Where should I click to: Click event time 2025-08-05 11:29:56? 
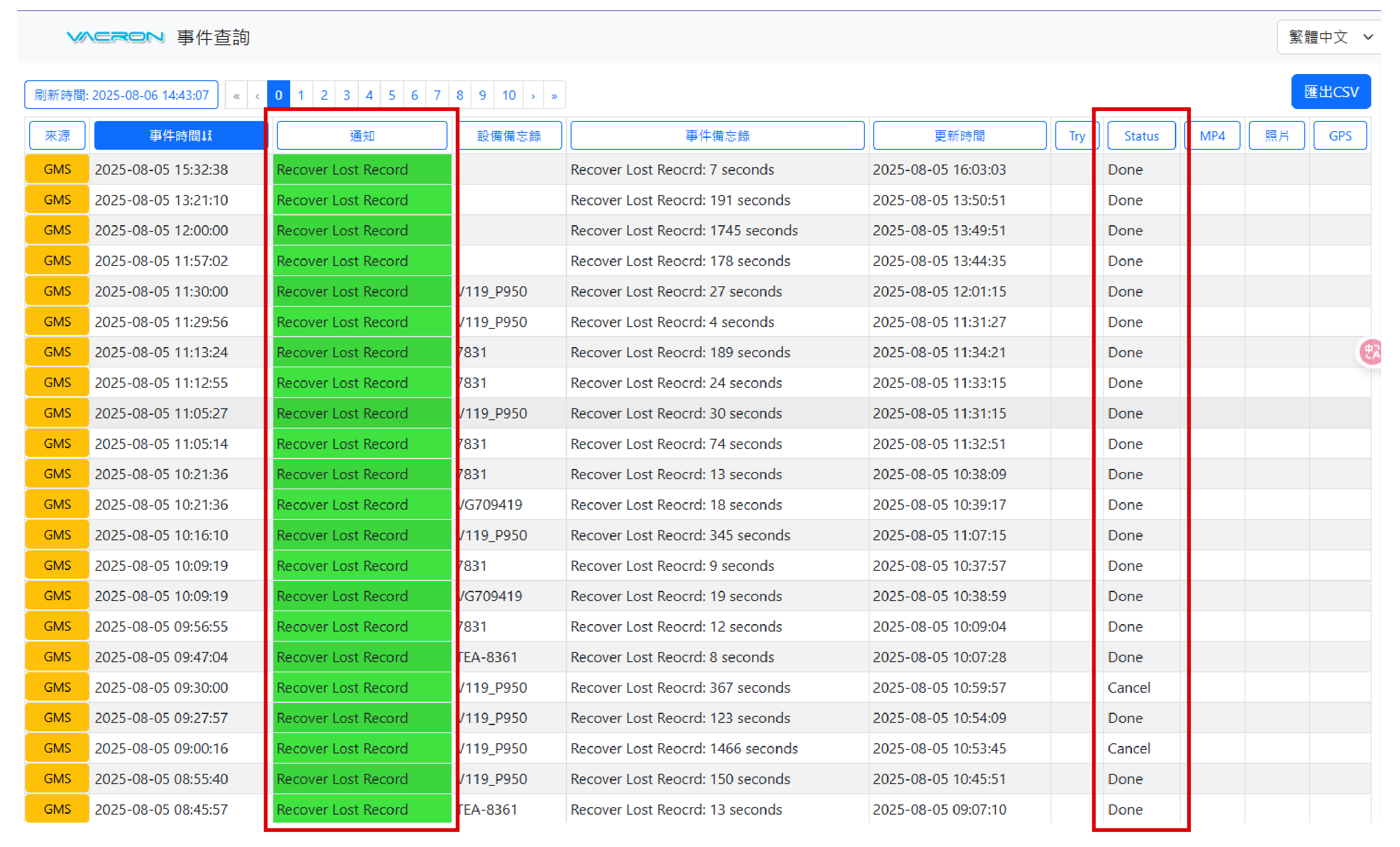[x=161, y=322]
